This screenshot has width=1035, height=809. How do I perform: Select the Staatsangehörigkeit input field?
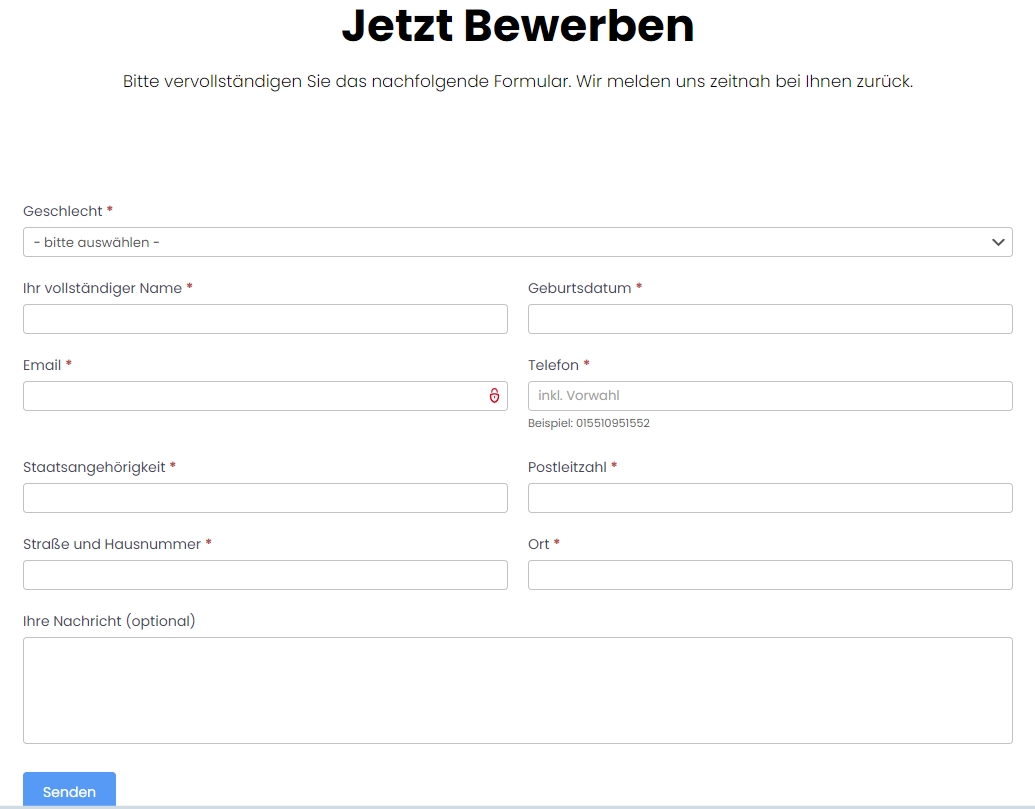tap(265, 498)
